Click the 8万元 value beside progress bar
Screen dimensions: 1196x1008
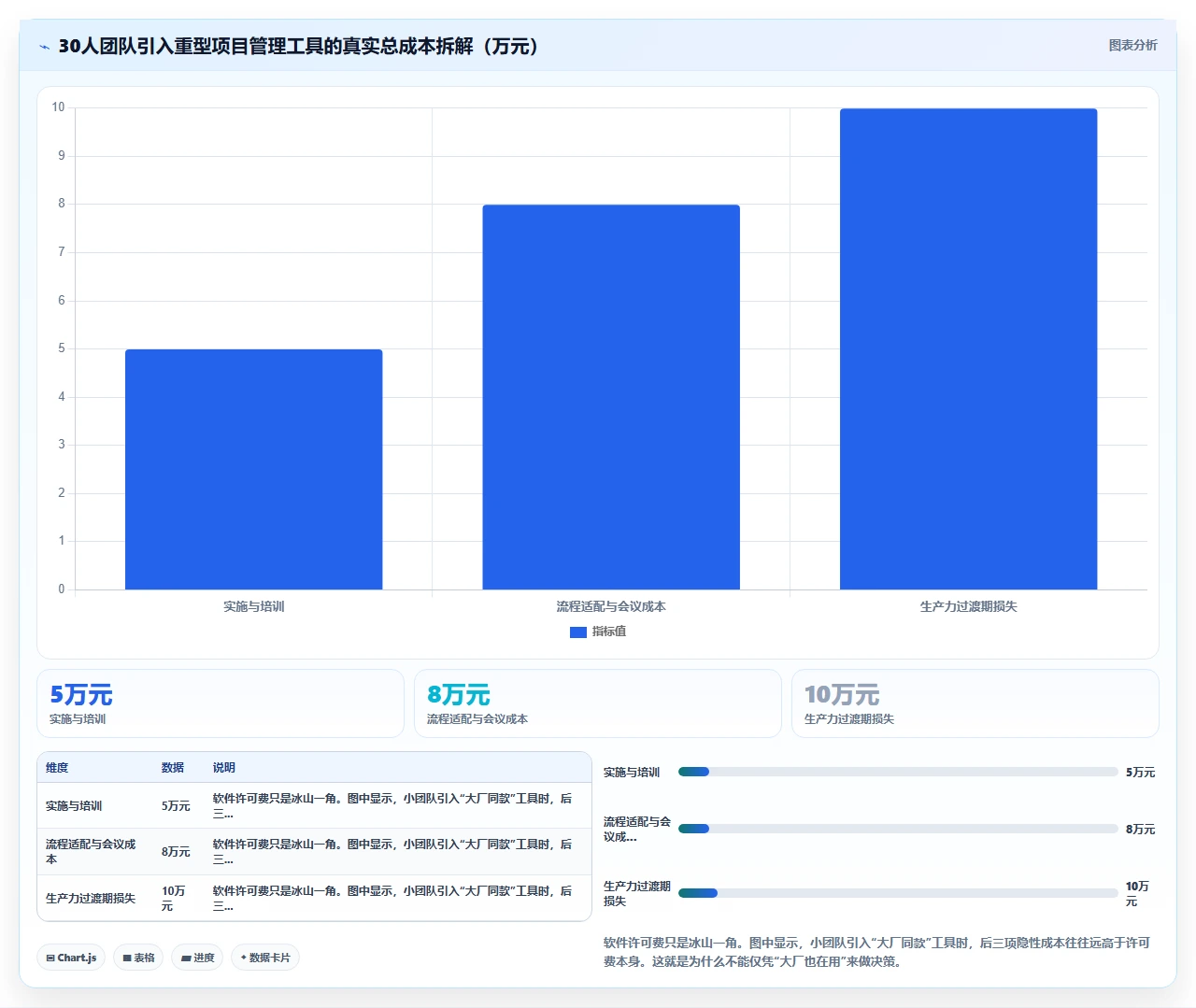point(1140,830)
